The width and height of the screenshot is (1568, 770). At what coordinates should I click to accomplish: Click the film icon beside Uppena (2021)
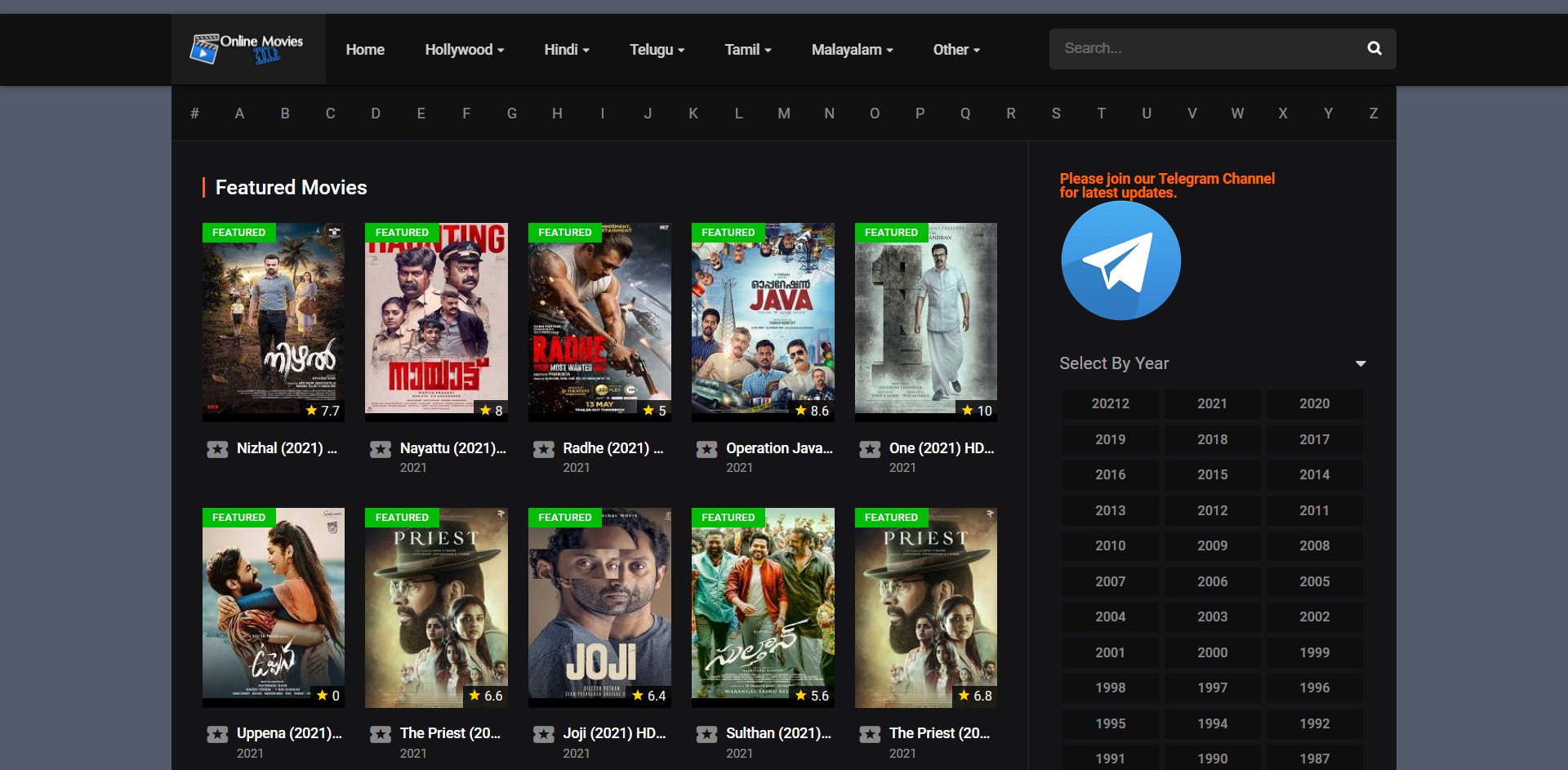point(217,734)
